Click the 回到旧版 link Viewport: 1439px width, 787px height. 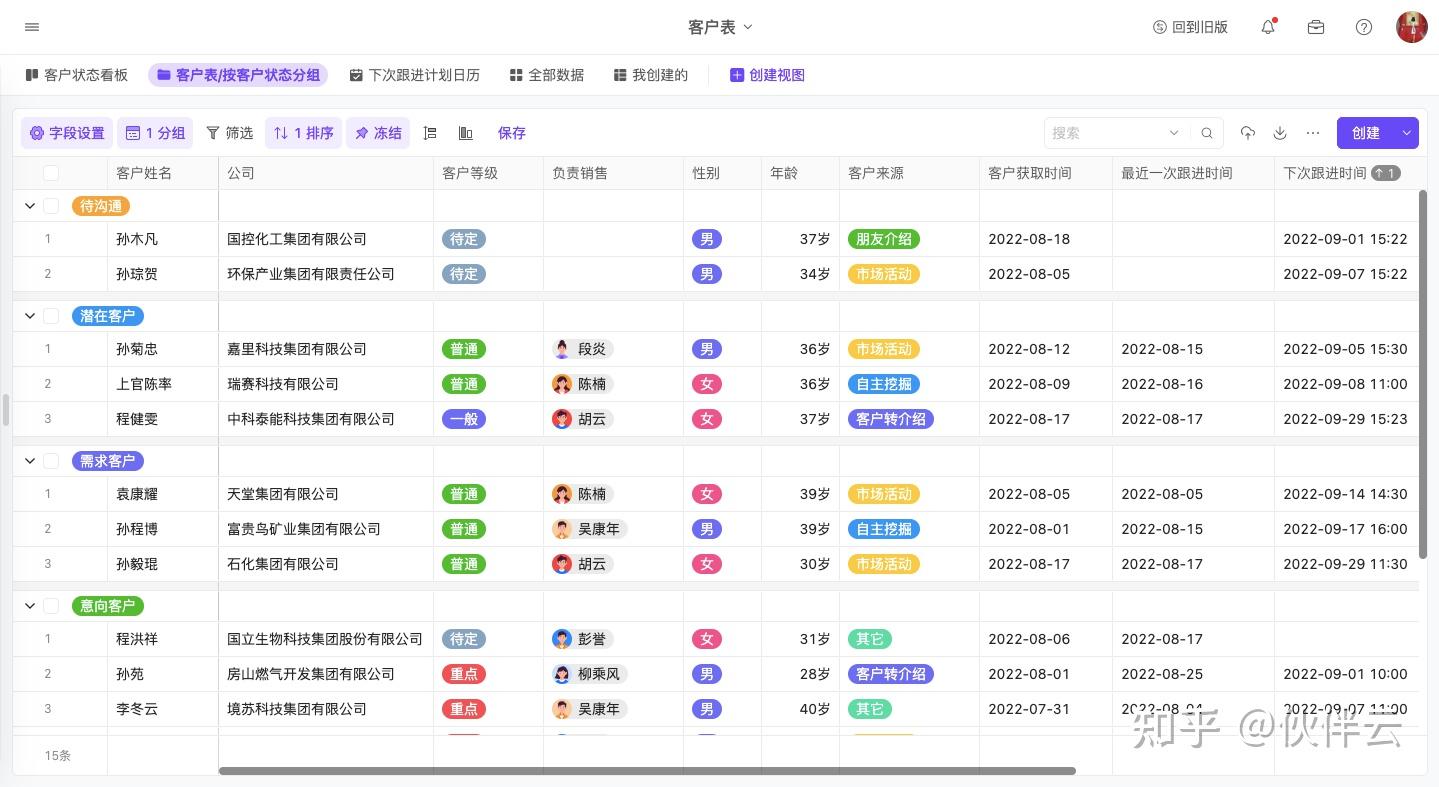[x=1190, y=27]
